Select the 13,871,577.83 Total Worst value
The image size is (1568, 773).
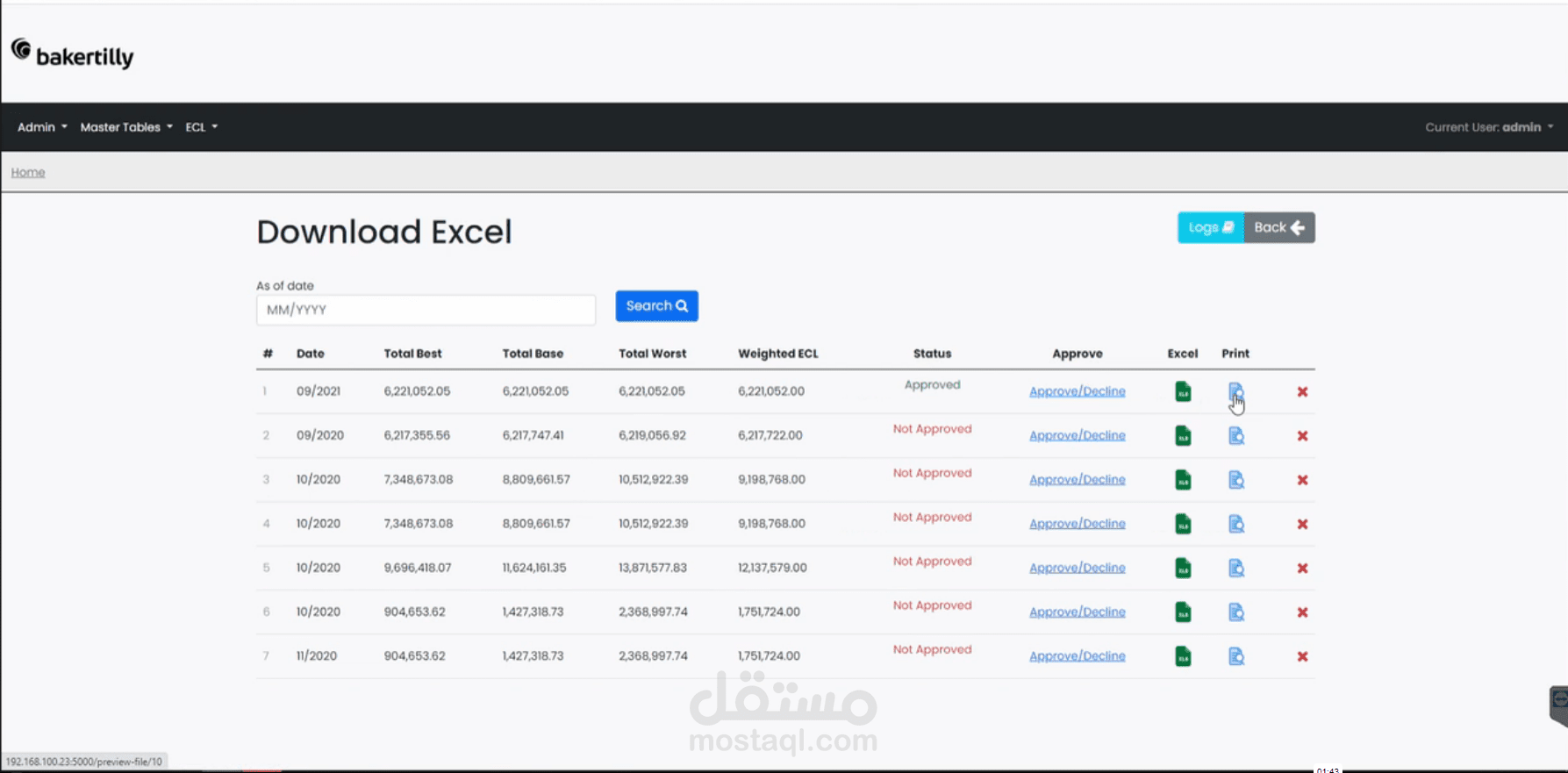point(652,568)
